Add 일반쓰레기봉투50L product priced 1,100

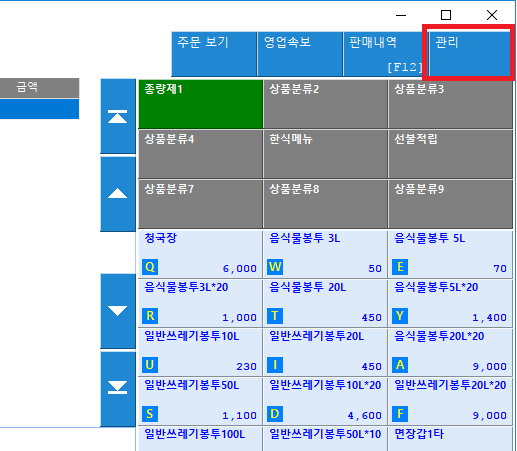[x=201, y=401]
